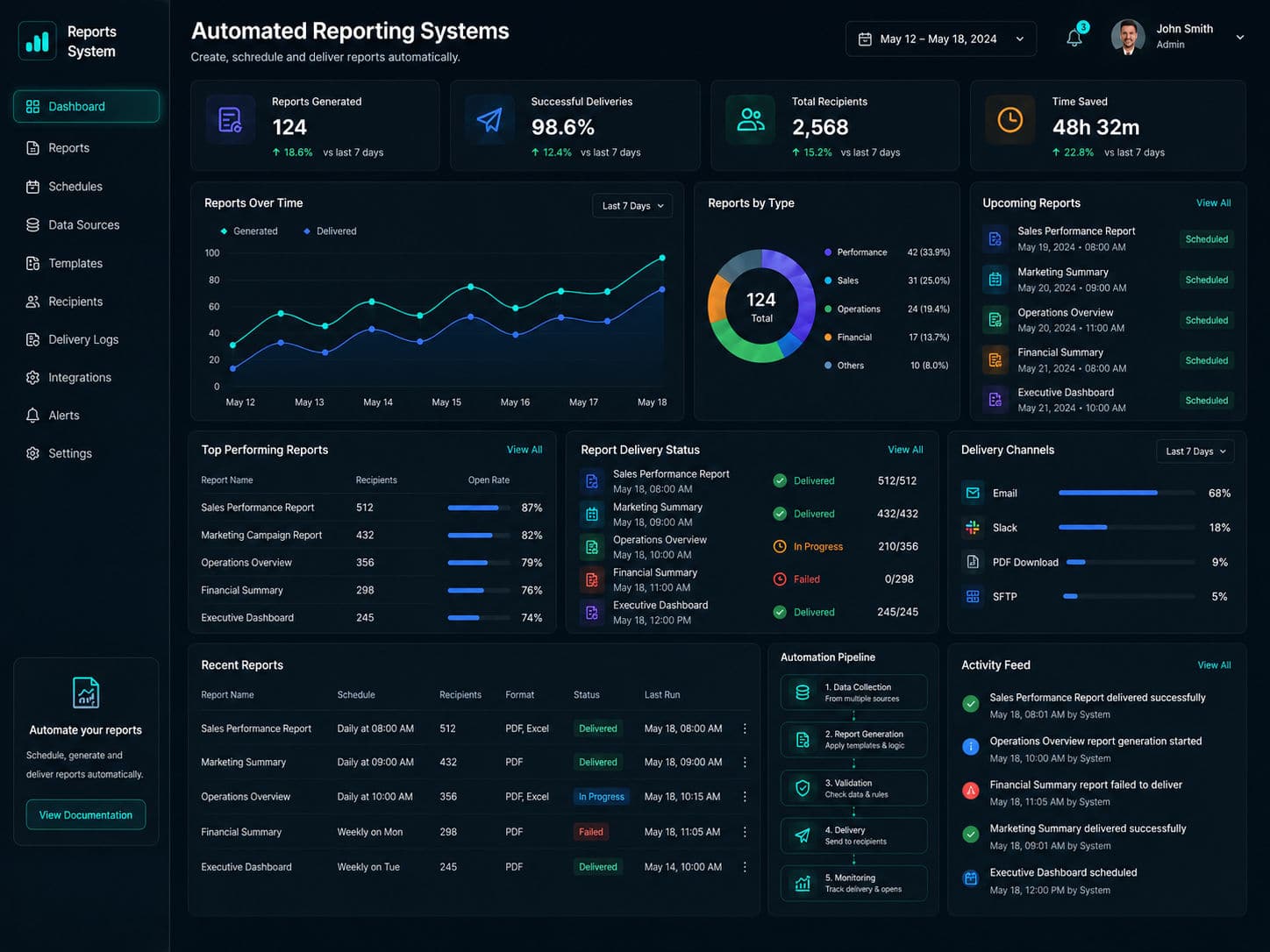Click the Successful Deliveries paper plane icon
This screenshot has width=1270, height=952.
point(489,120)
